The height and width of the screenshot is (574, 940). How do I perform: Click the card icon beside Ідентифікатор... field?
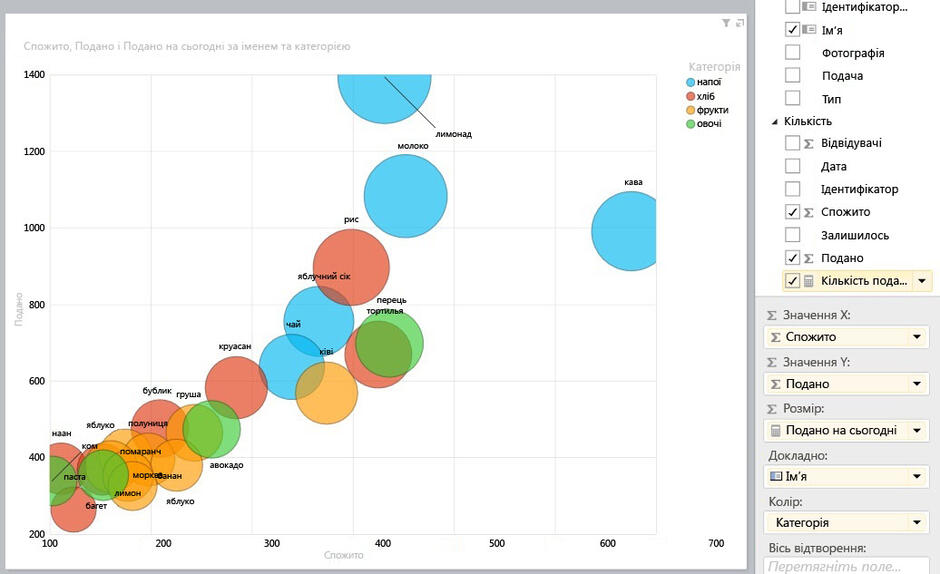(x=809, y=7)
